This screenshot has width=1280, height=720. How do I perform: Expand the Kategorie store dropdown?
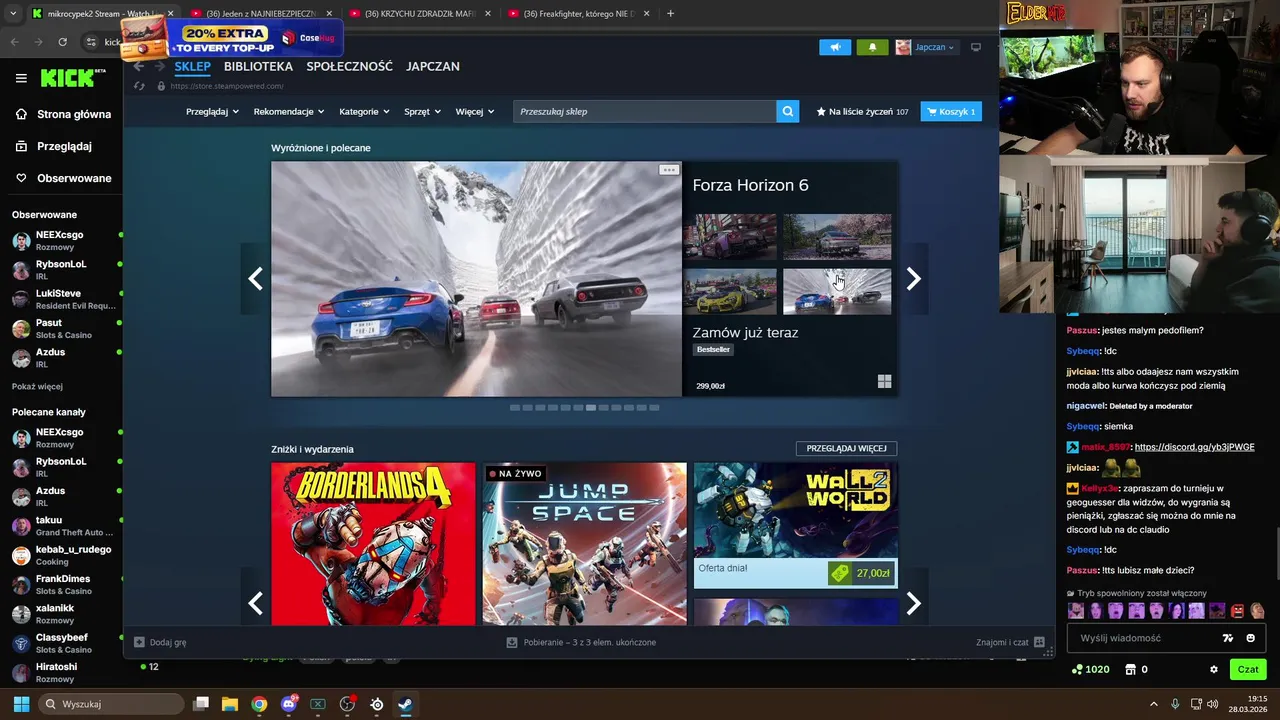click(364, 111)
